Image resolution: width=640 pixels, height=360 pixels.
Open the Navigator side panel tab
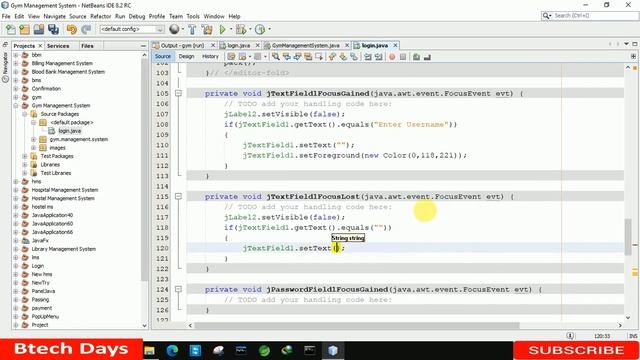pos(5,68)
